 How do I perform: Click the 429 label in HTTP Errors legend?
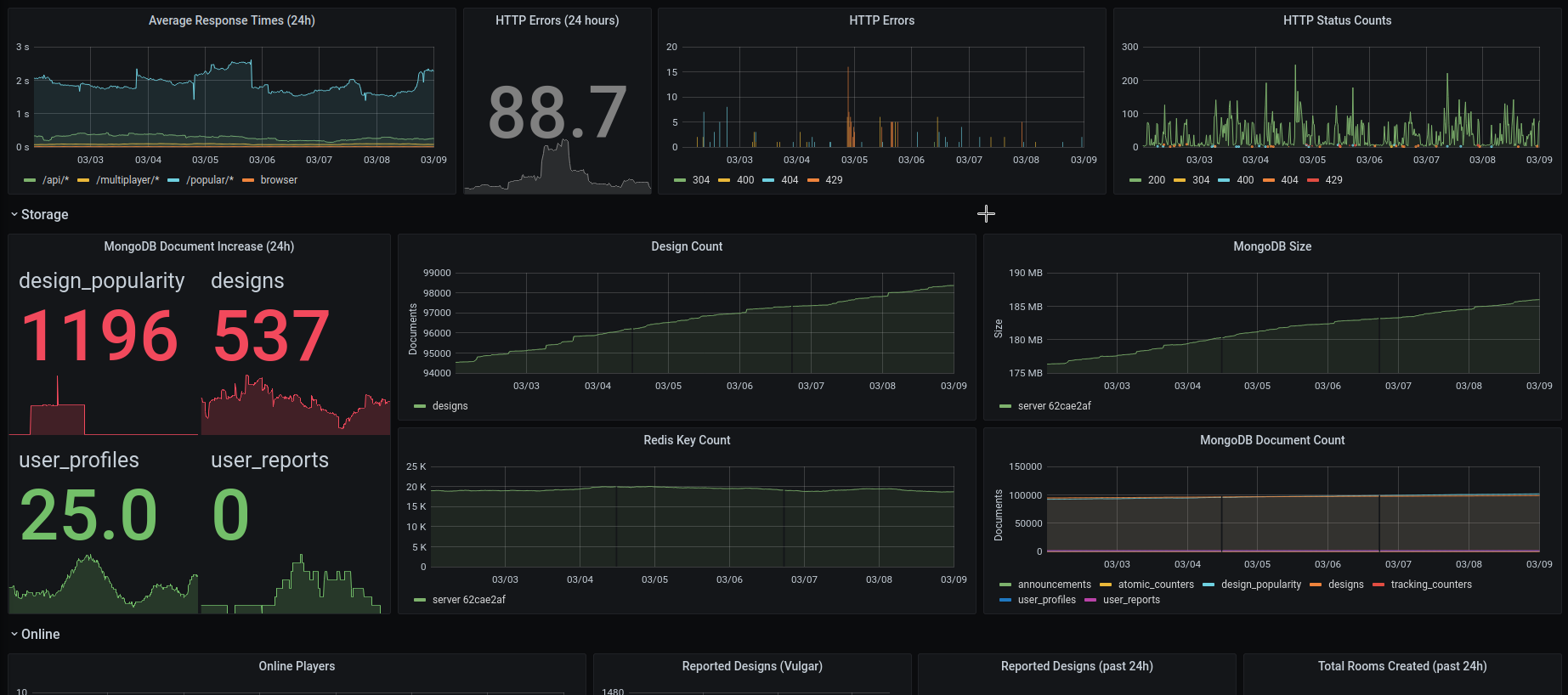[x=834, y=180]
